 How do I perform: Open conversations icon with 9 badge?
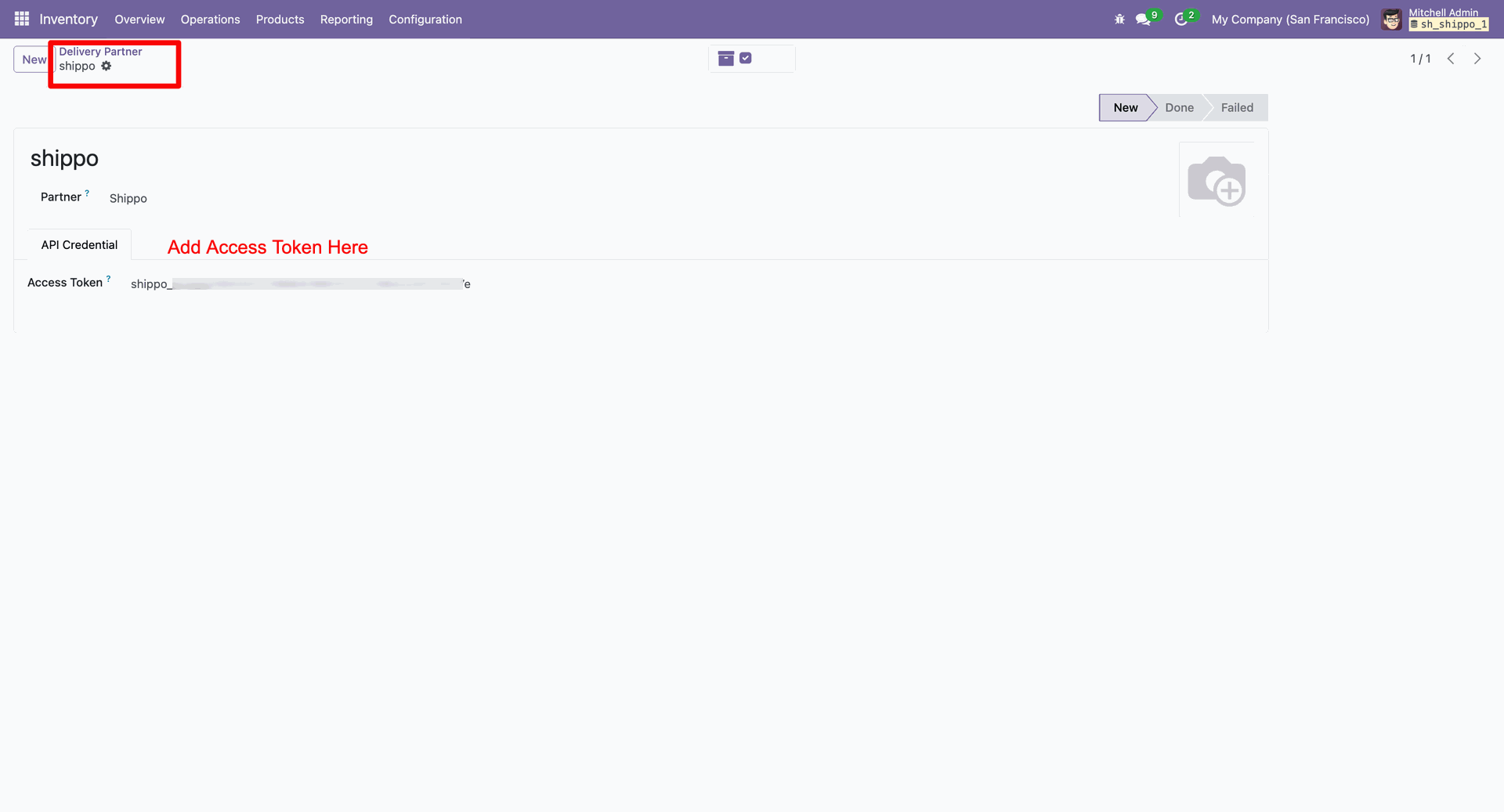pyautogui.click(x=1144, y=19)
